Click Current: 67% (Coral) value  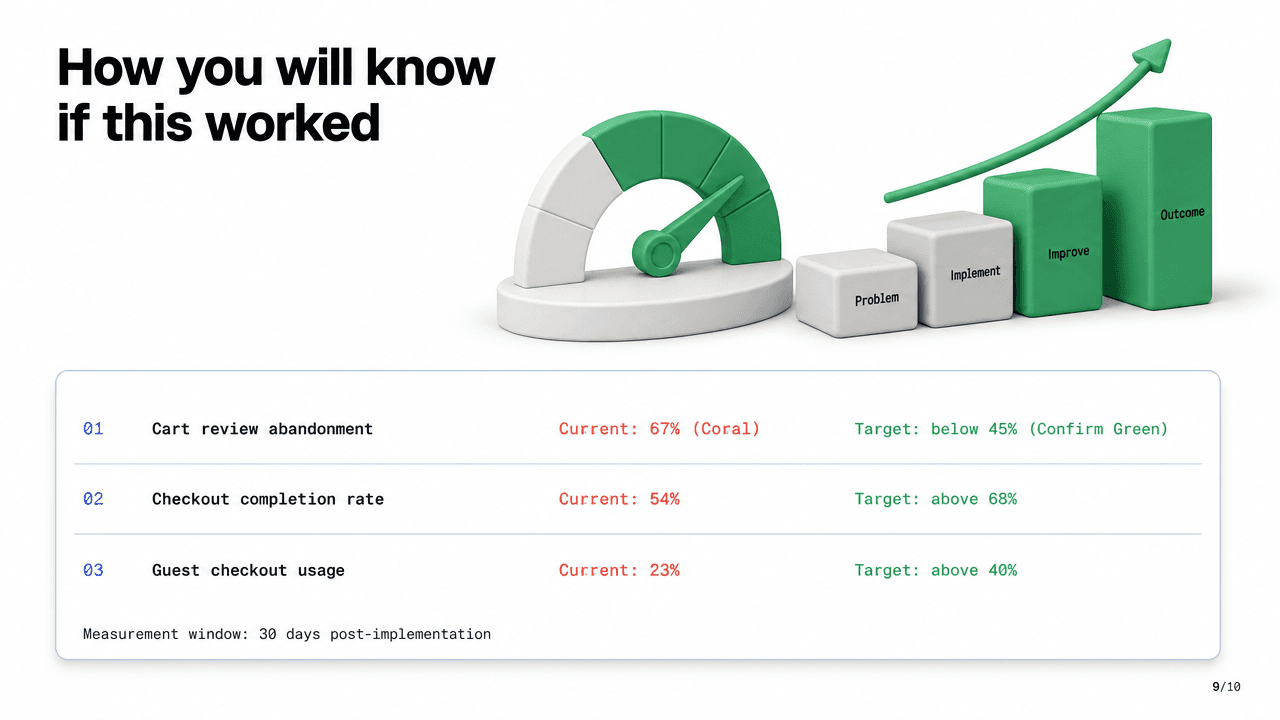pyautogui.click(x=659, y=429)
